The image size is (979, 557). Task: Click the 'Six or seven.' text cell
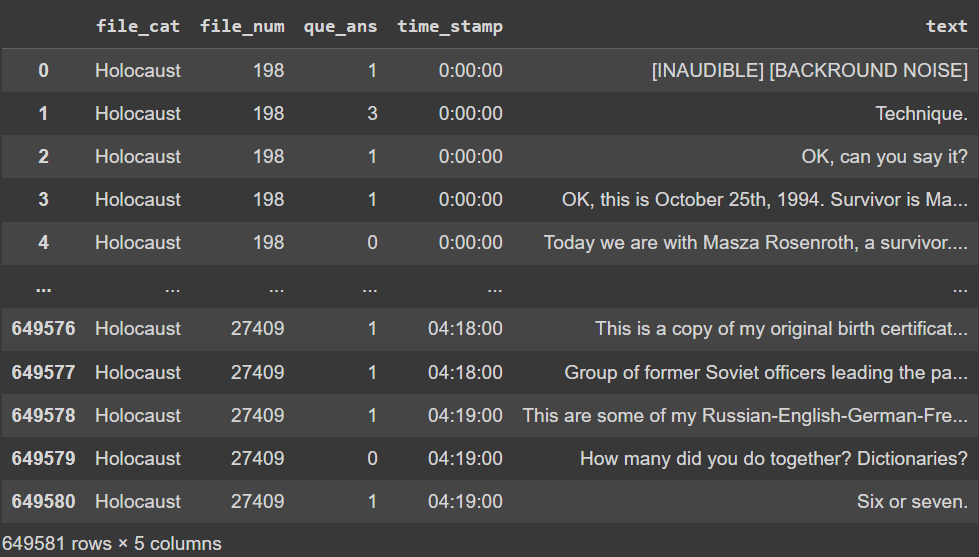912,501
